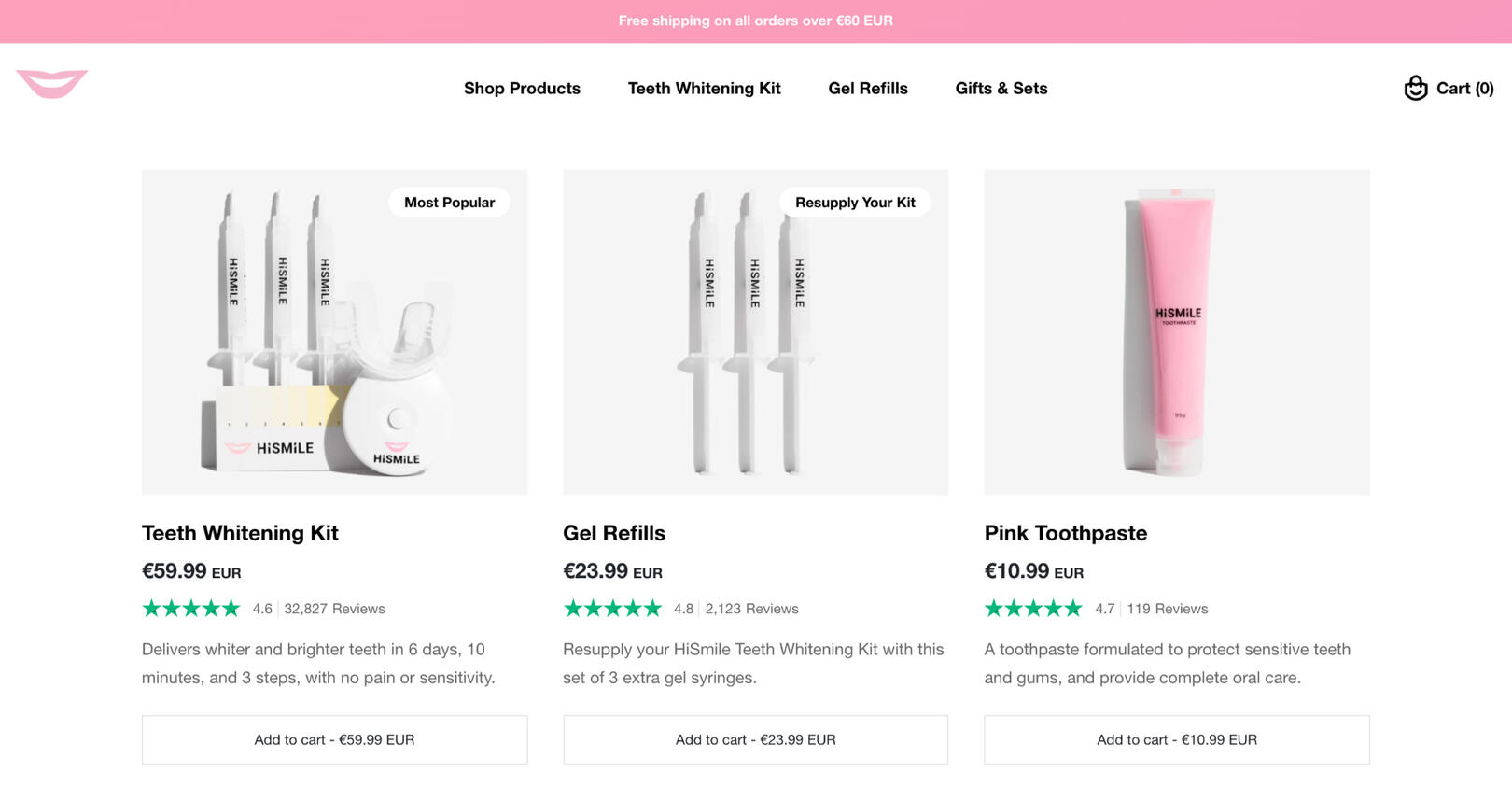Go to Teeth Whitening Kit nav item
The width and height of the screenshot is (1512, 800).
[x=704, y=89]
